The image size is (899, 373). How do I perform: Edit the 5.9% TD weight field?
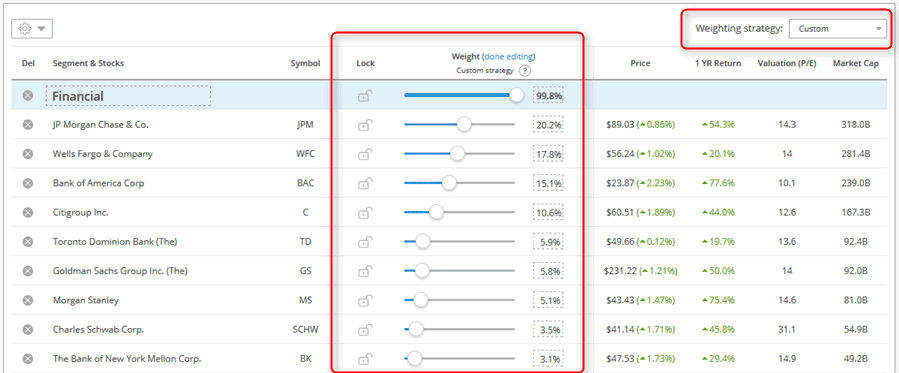(x=548, y=242)
